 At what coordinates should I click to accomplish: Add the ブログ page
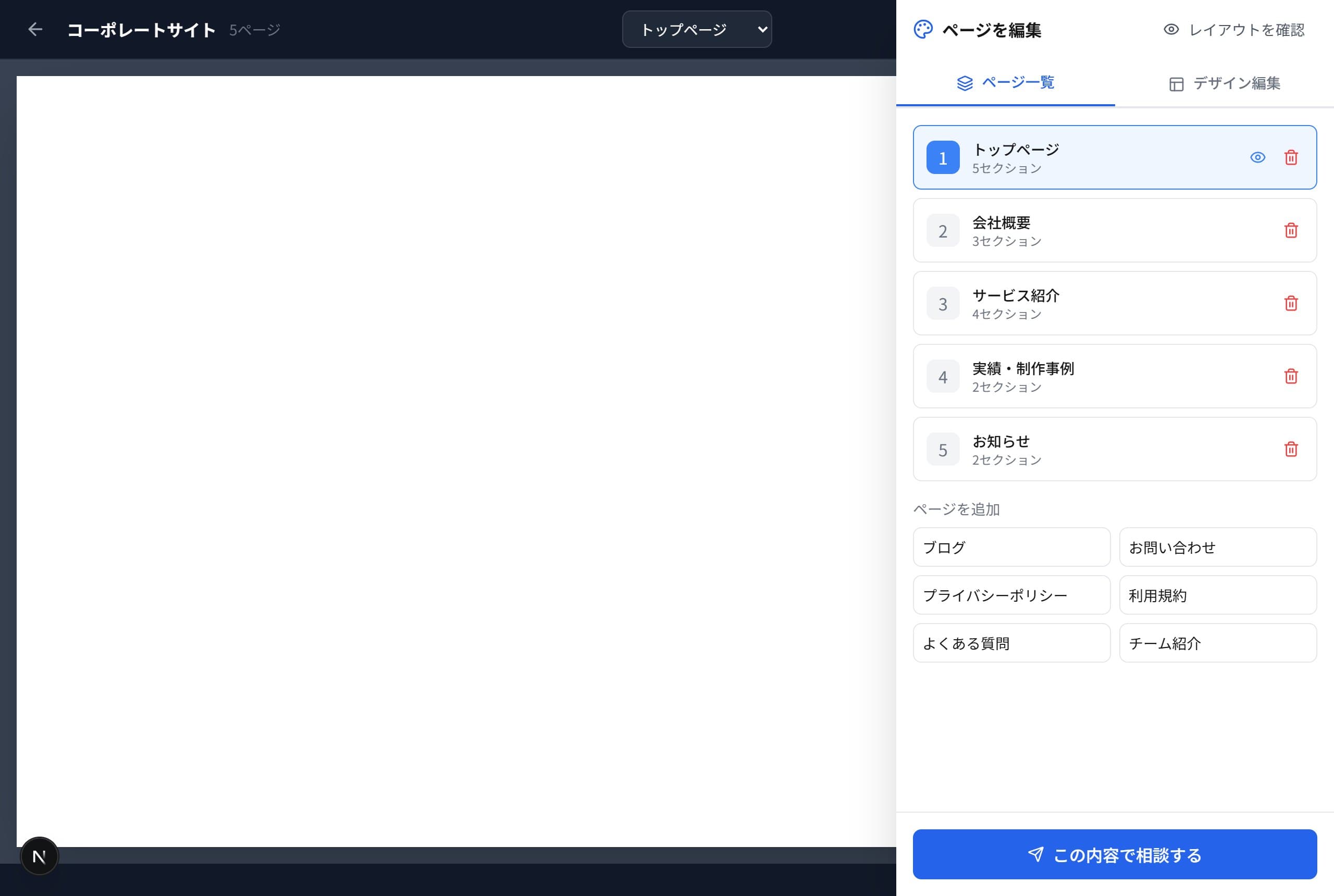click(x=1011, y=547)
